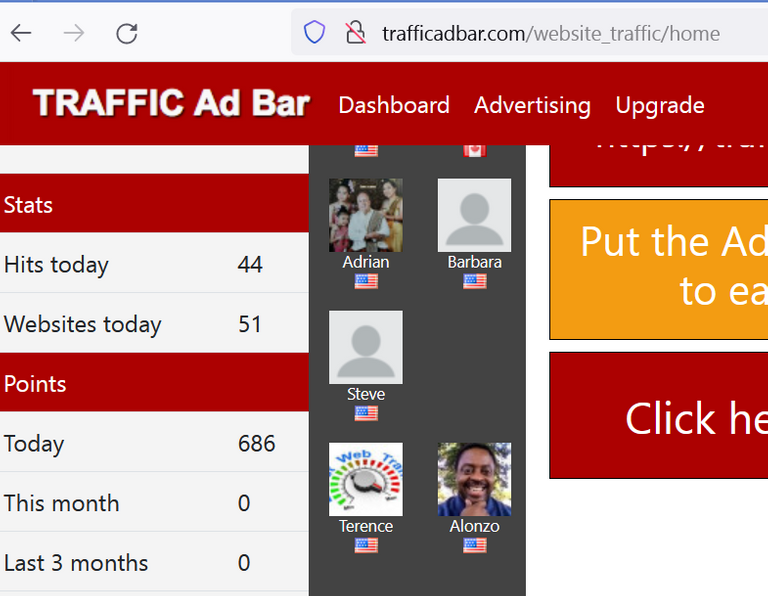
Task: Click the browser forward arrow
Action: [74, 33]
